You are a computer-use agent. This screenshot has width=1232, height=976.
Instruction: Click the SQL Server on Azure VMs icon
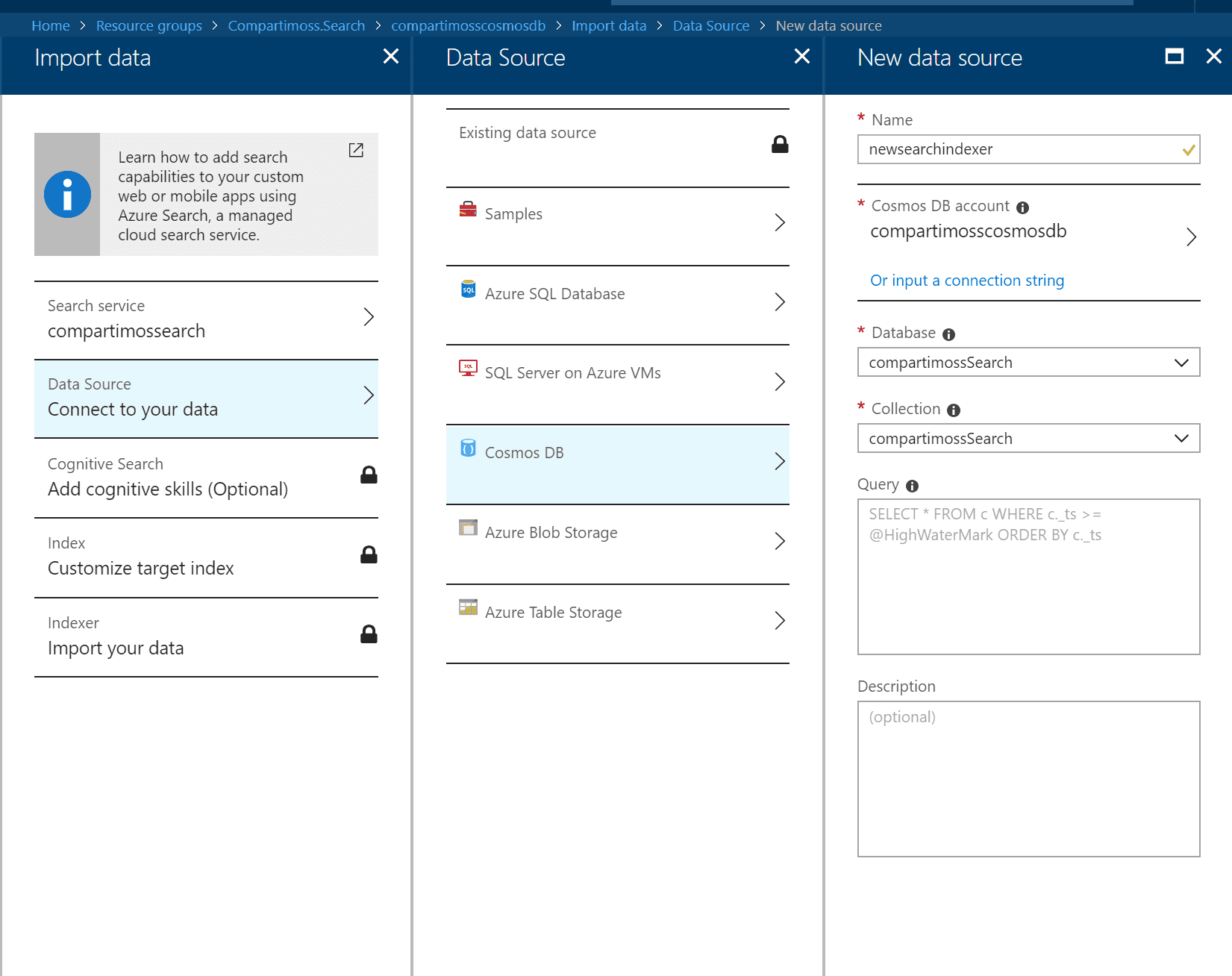(x=468, y=368)
